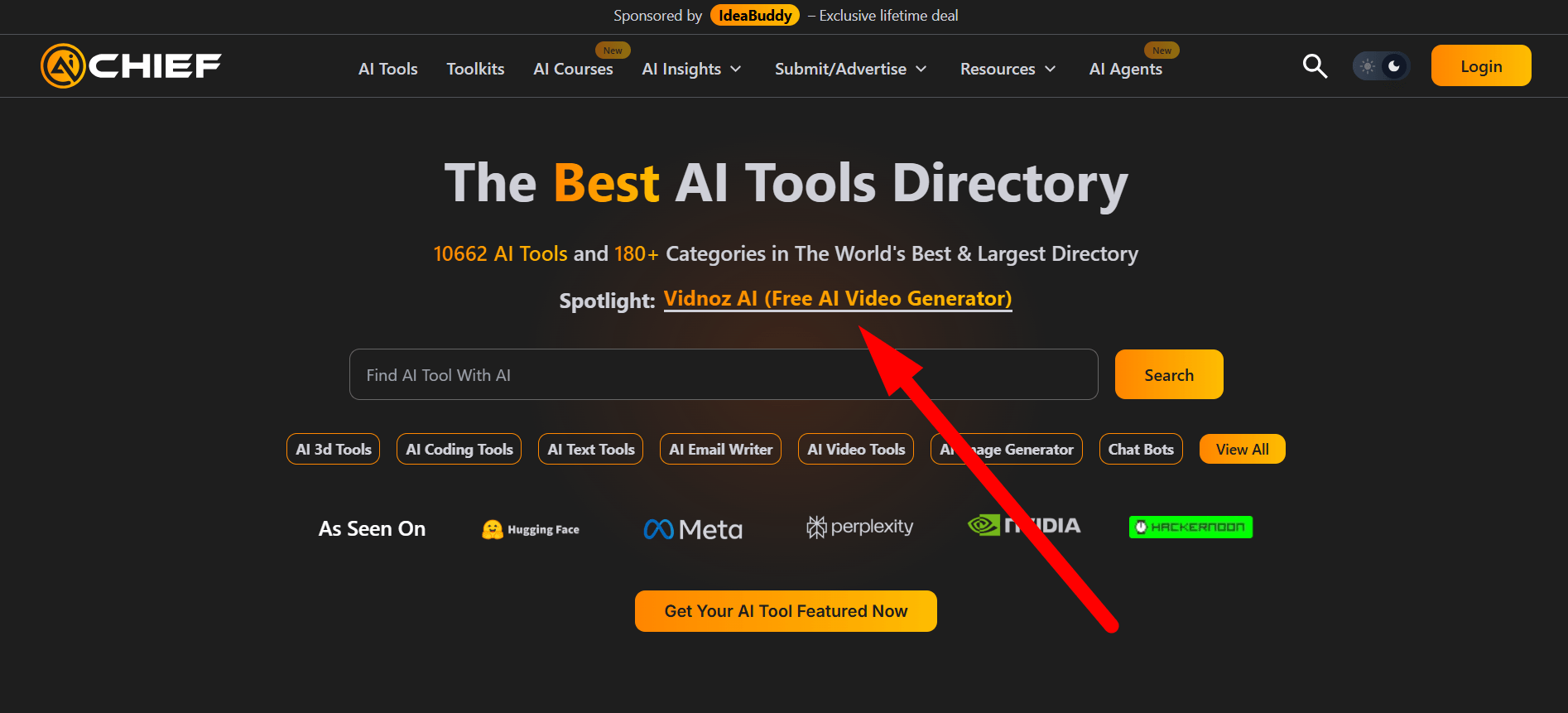Toggle the dark/light mode switch

click(1380, 66)
